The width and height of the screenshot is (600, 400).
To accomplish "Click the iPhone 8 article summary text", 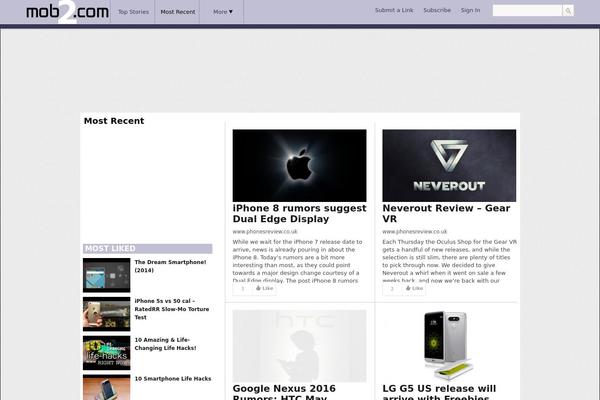I will click(297, 261).
